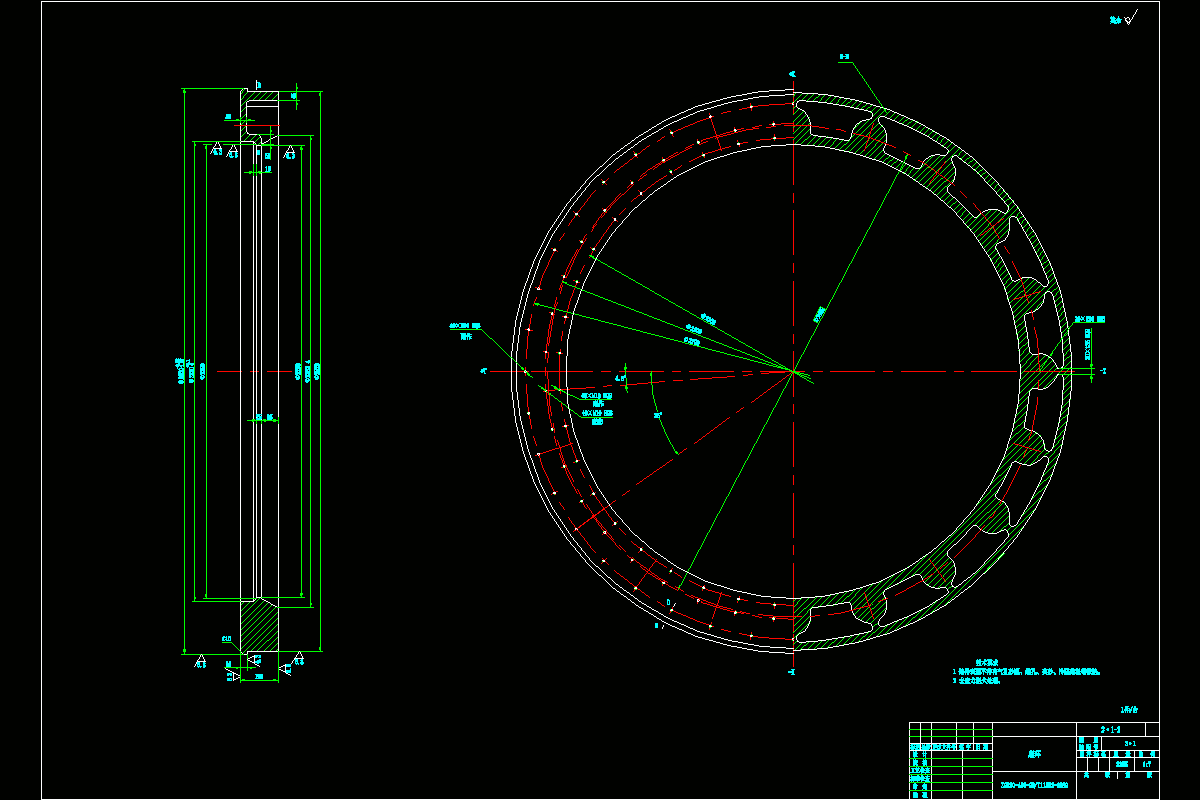Image resolution: width=1200 pixels, height=800 pixels.
Task: Click the bolt-hole leader label left of the ring
Action: tap(465, 326)
